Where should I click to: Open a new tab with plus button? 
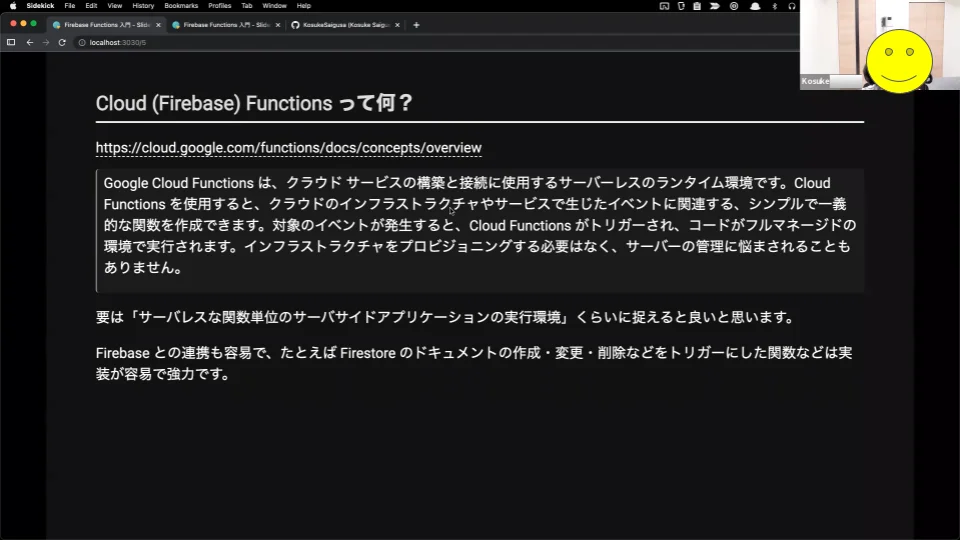tap(416, 24)
